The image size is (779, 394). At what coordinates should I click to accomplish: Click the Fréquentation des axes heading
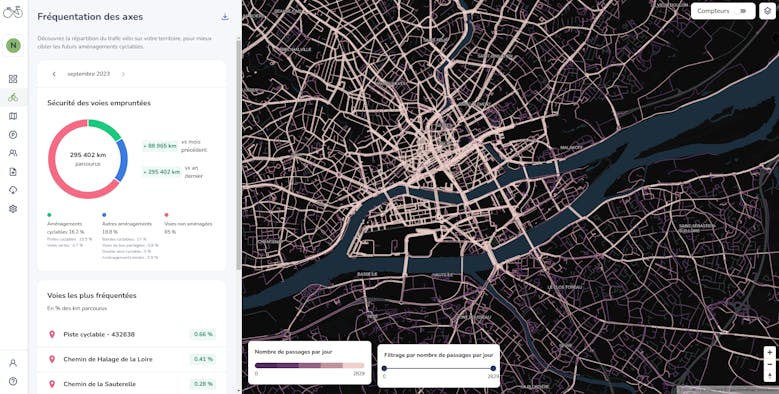(90, 17)
